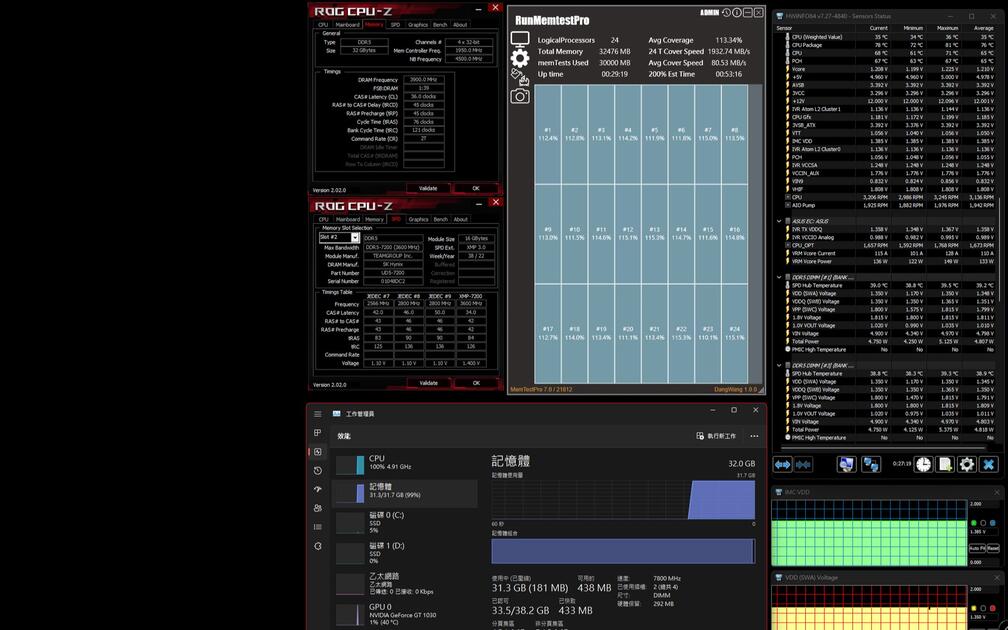Screen dimensions: 1008x630
Task: Collapse ASUS EC: ASUS sensor group
Action: tap(779, 221)
